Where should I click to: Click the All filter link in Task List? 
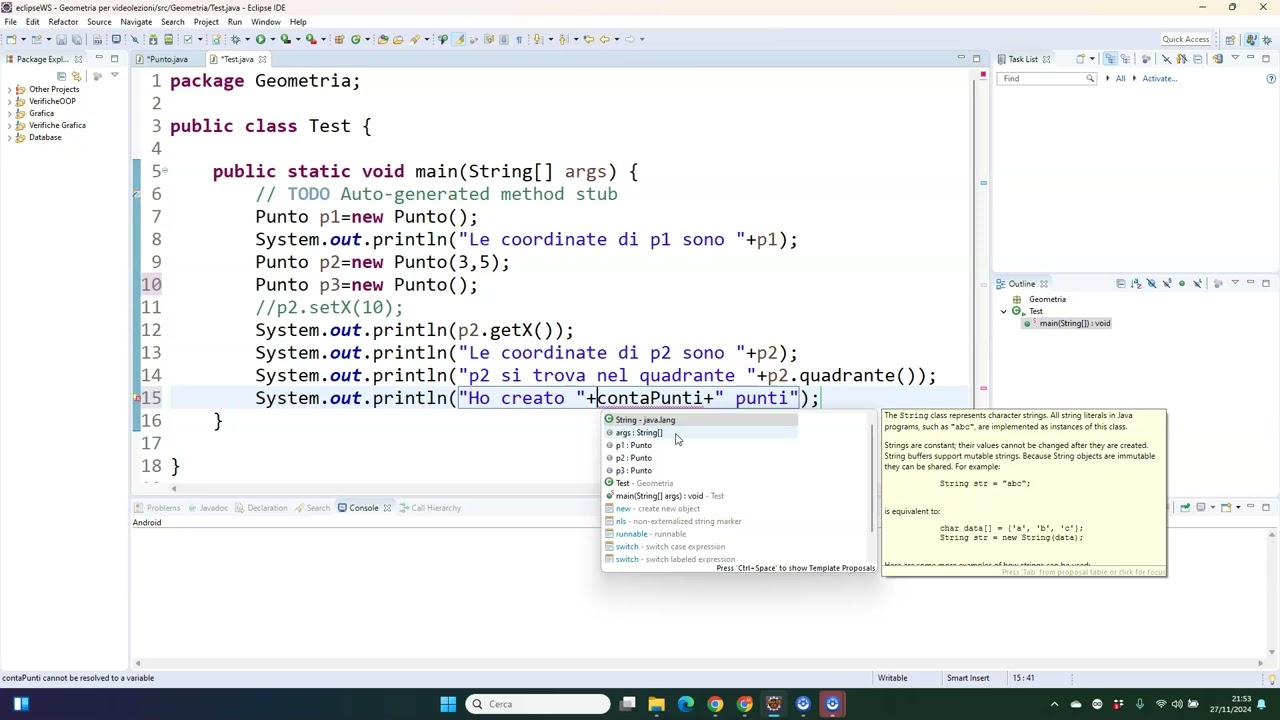coord(1120,78)
